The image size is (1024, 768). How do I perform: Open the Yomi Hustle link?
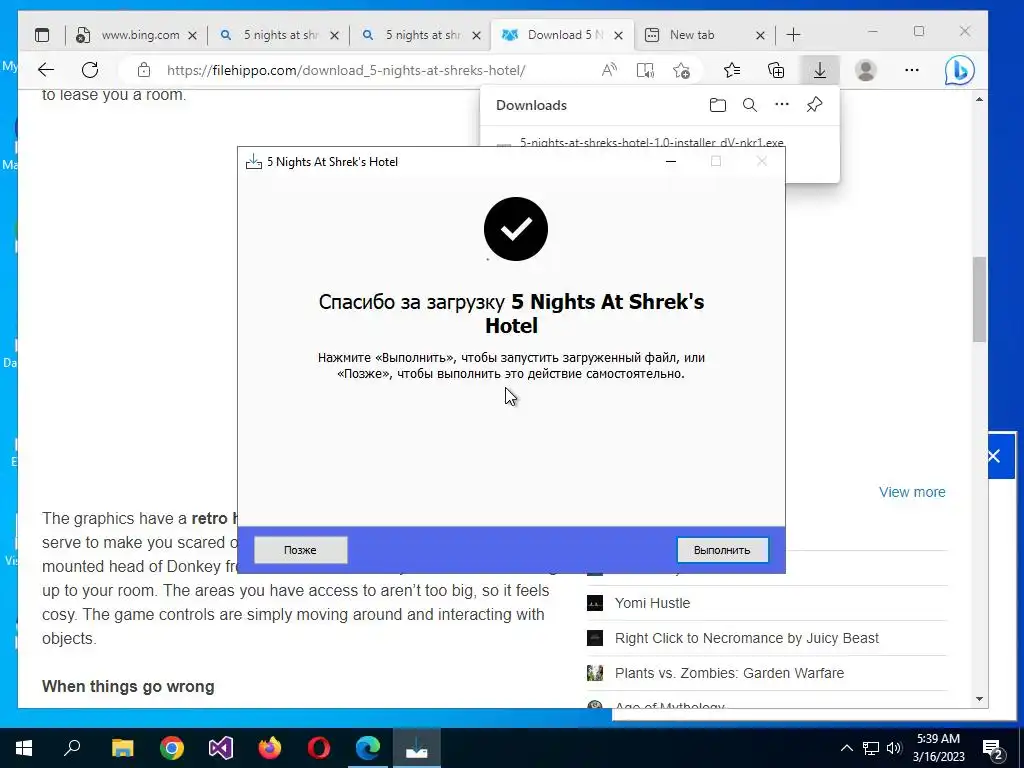click(x=652, y=603)
